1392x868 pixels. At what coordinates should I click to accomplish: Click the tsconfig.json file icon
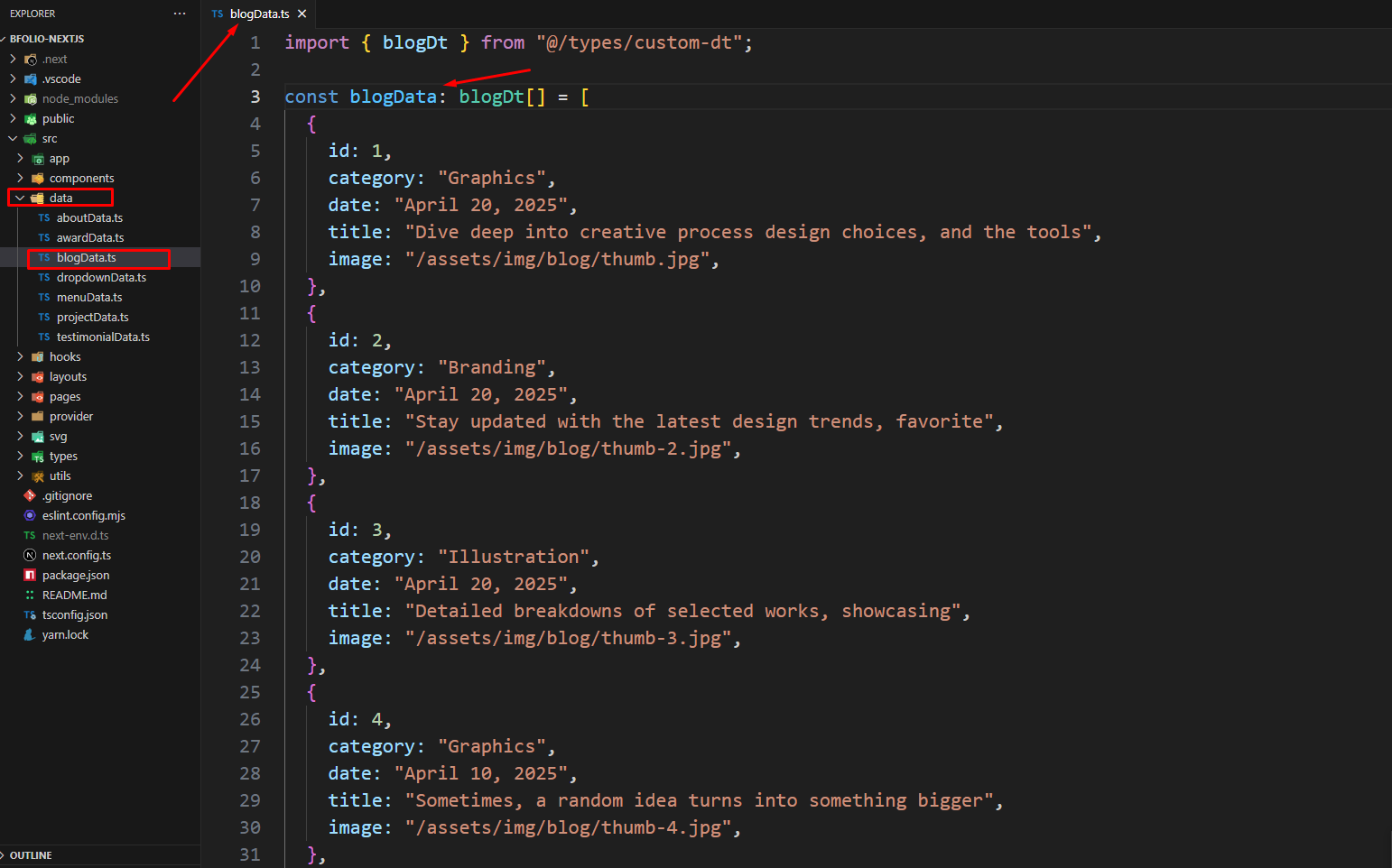click(30, 614)
